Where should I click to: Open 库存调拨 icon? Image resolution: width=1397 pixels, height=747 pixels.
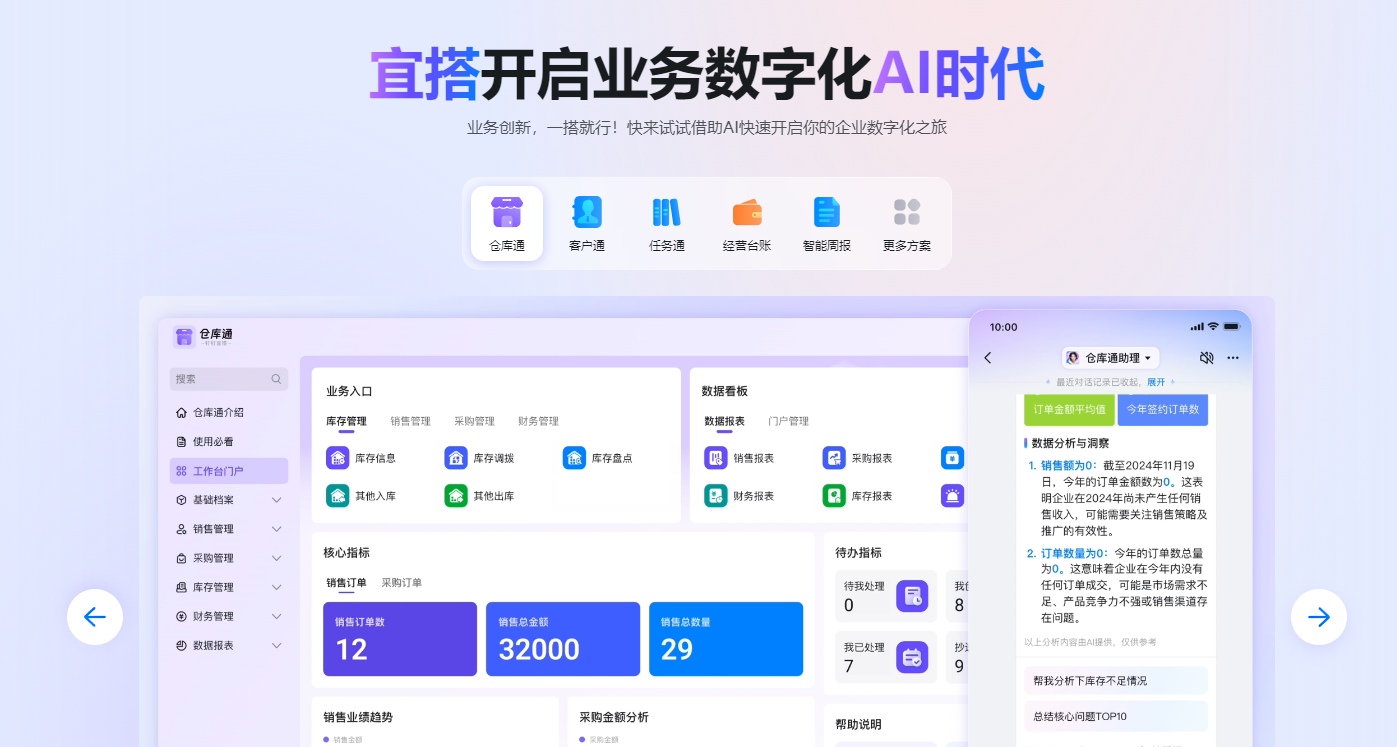tap(456, 458)
